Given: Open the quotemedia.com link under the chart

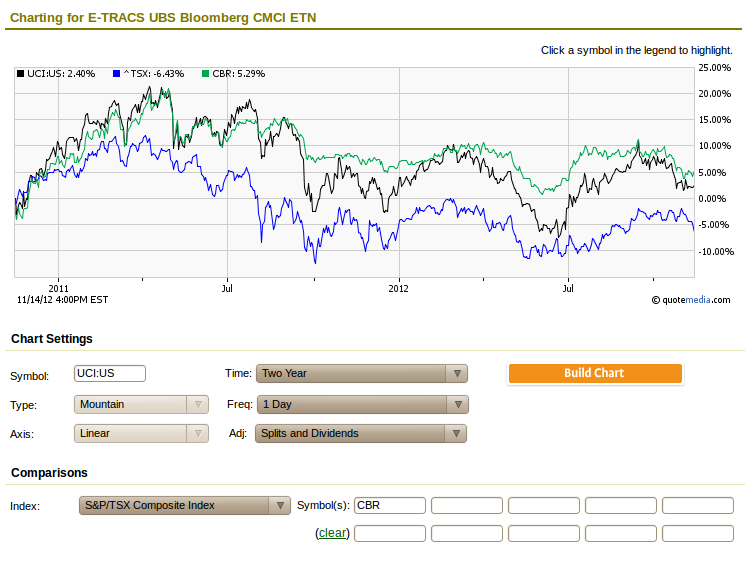Looking at the screenshot, I should pyautogui.click(x=695, y=300).
